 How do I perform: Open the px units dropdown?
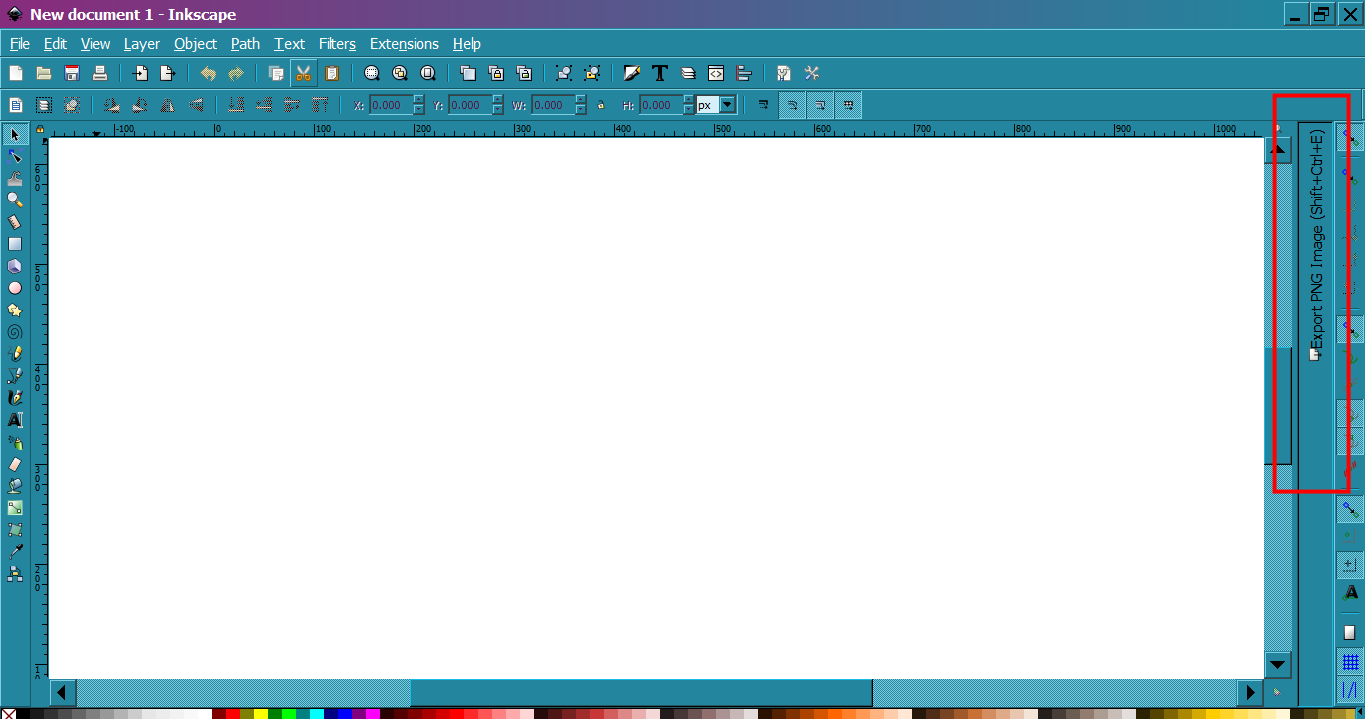coord(727,105)
